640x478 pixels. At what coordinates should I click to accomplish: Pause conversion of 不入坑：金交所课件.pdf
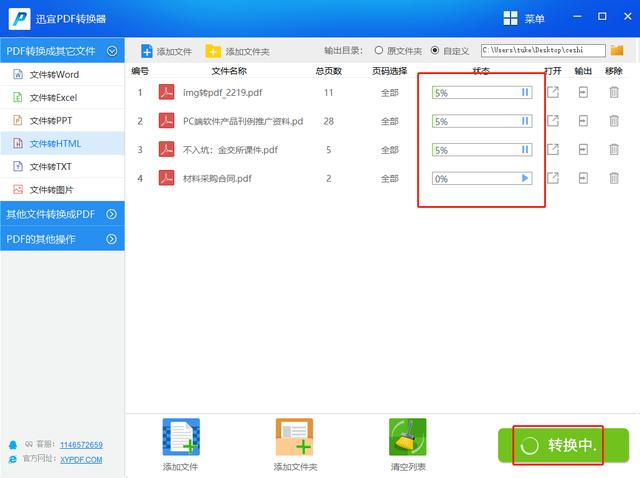tap(525, 150)
